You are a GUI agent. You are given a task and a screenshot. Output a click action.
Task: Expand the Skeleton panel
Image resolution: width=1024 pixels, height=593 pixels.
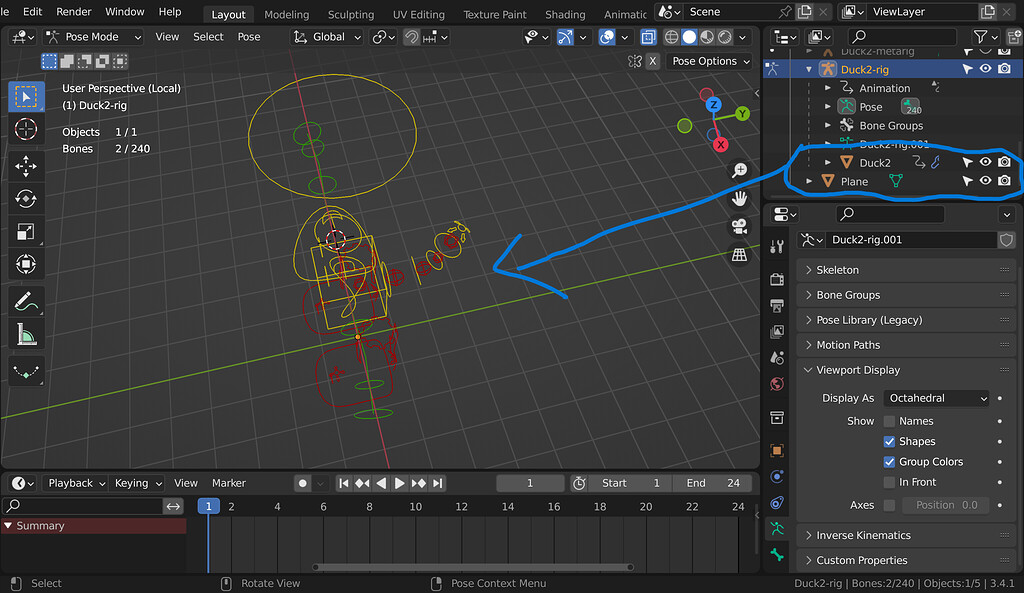[x=837, y=270]
